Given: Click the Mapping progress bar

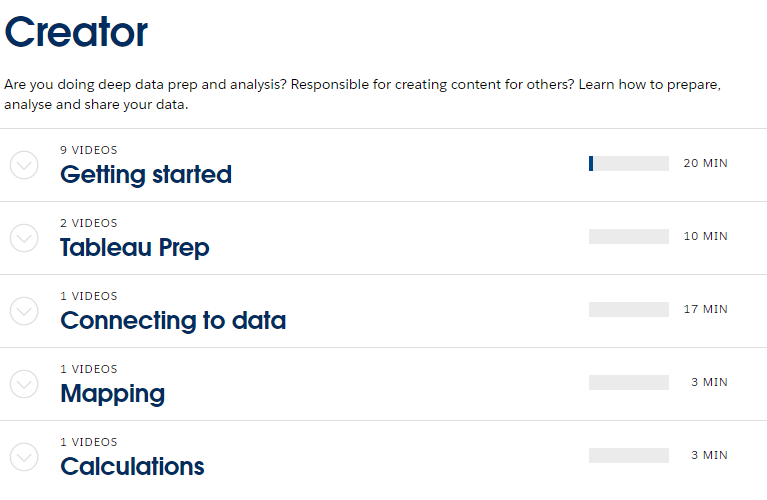Looking at the screenshot, I should 629,383.
